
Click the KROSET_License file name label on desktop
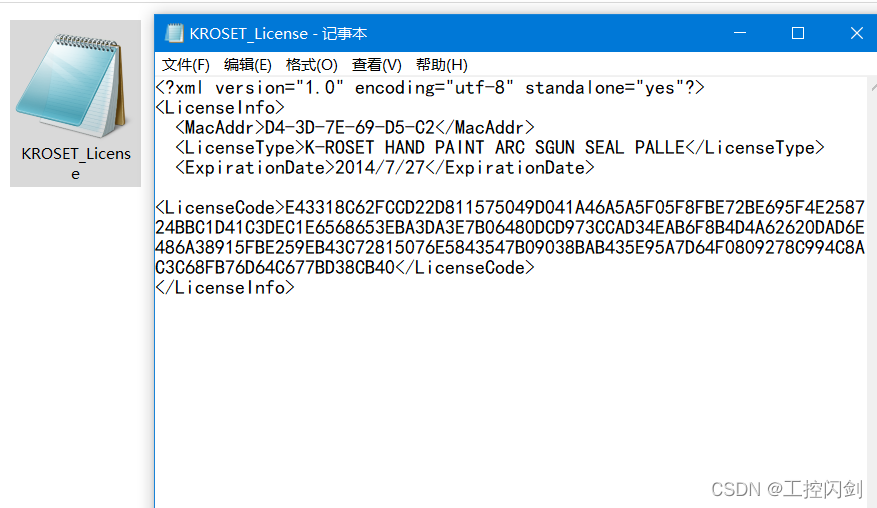[x=76, y=163]
